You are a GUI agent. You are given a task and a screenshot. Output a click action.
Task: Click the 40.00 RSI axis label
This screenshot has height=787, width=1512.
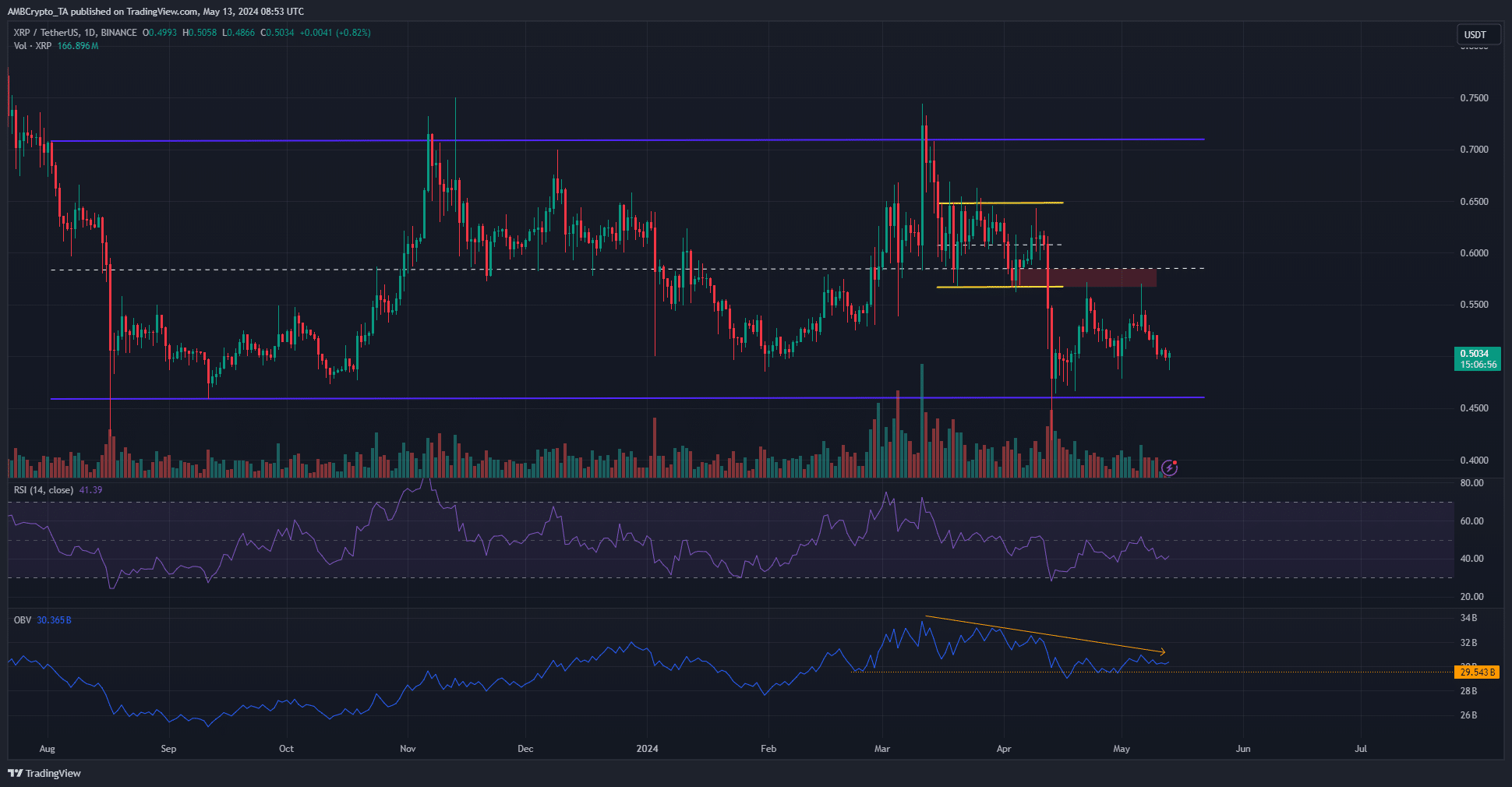[x=1471, y=559]
